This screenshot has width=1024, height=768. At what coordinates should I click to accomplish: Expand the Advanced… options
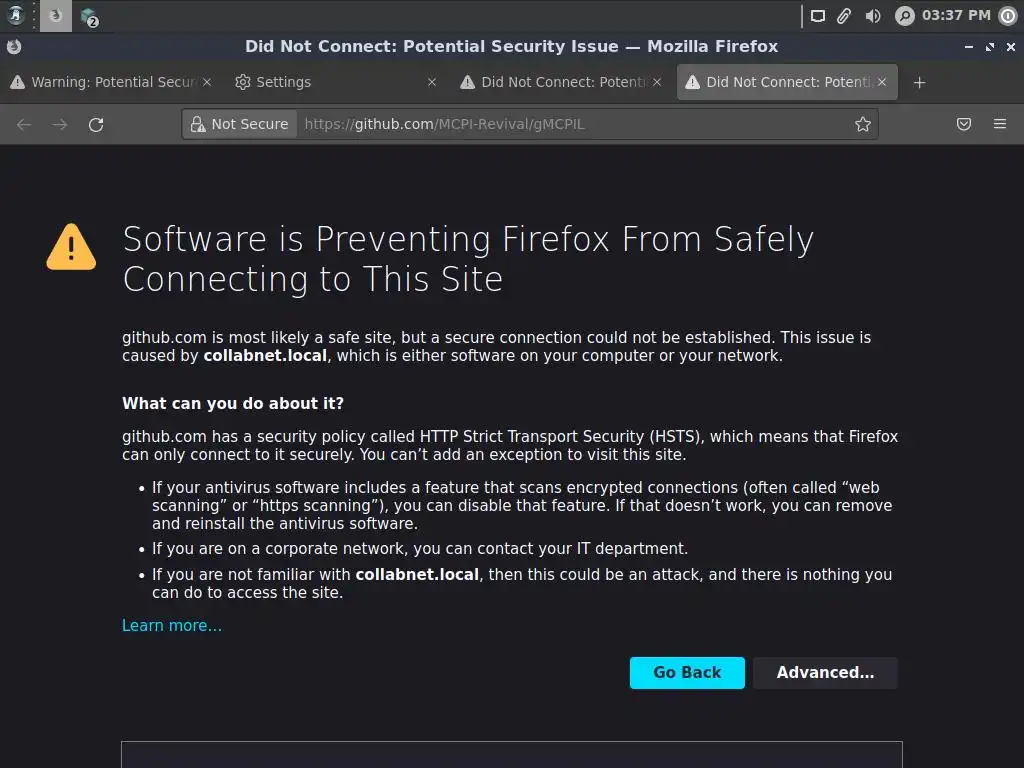click(825, 673)
